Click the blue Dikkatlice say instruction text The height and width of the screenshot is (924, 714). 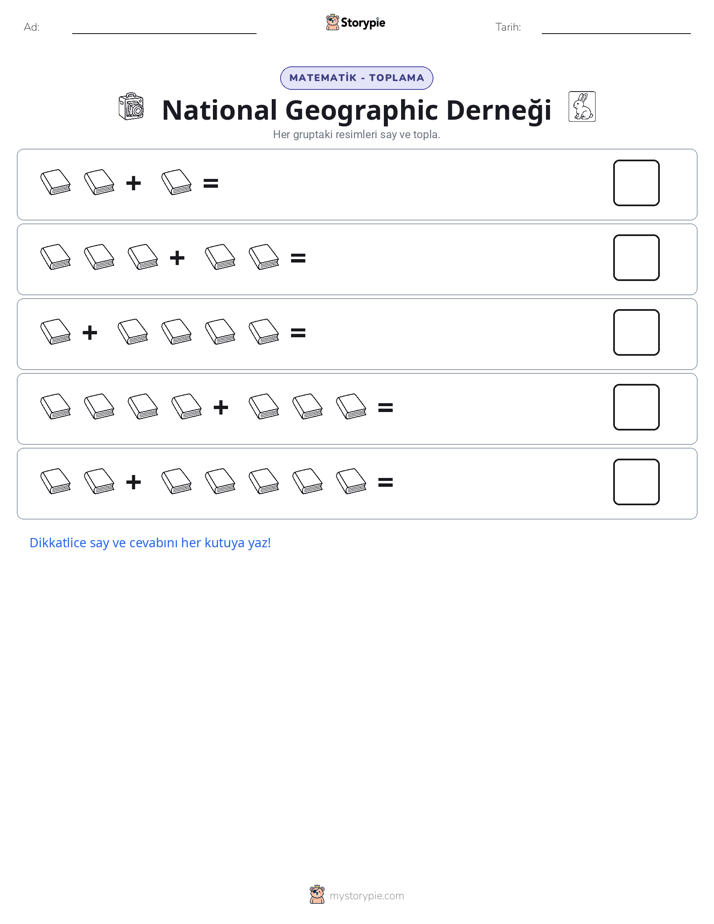(150, 543)
